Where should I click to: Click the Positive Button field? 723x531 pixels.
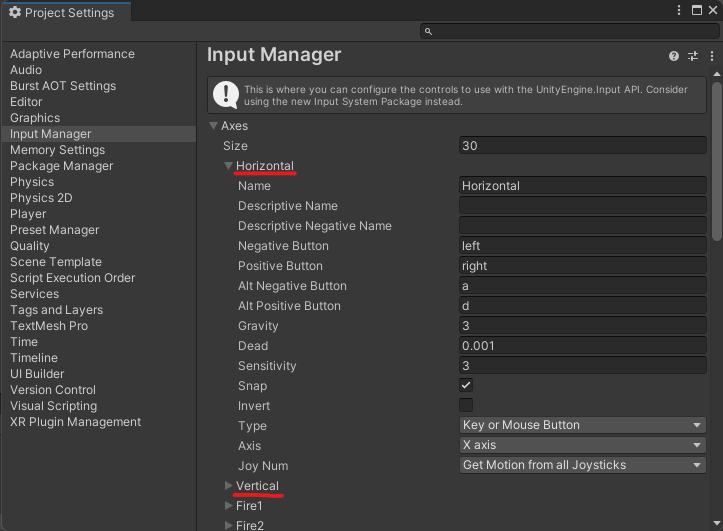tap(582, 266)
